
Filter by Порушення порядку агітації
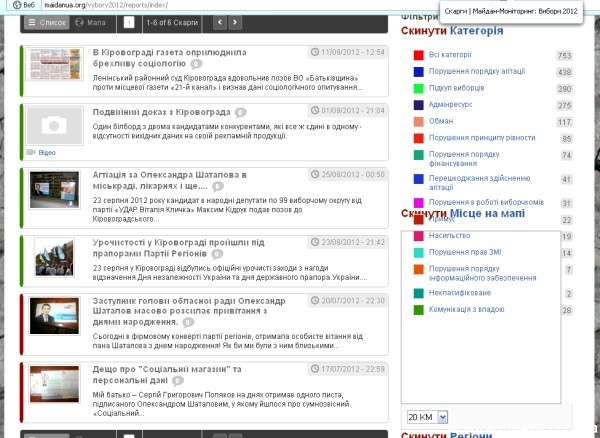[477, 71]
